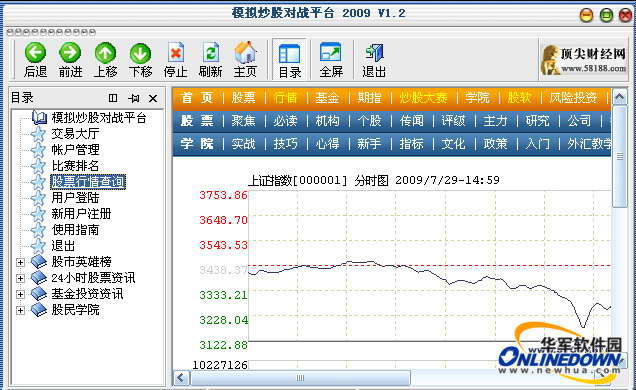Expand the 股市英雄榜 tree node
The height and width of the screenshot is (390, 636).
20,262
